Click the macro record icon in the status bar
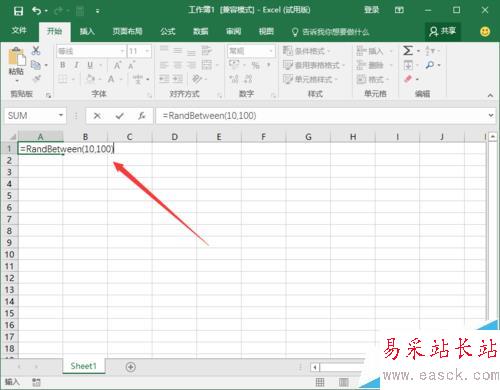This screenshot has height=390, width=500. click(36, 382)
